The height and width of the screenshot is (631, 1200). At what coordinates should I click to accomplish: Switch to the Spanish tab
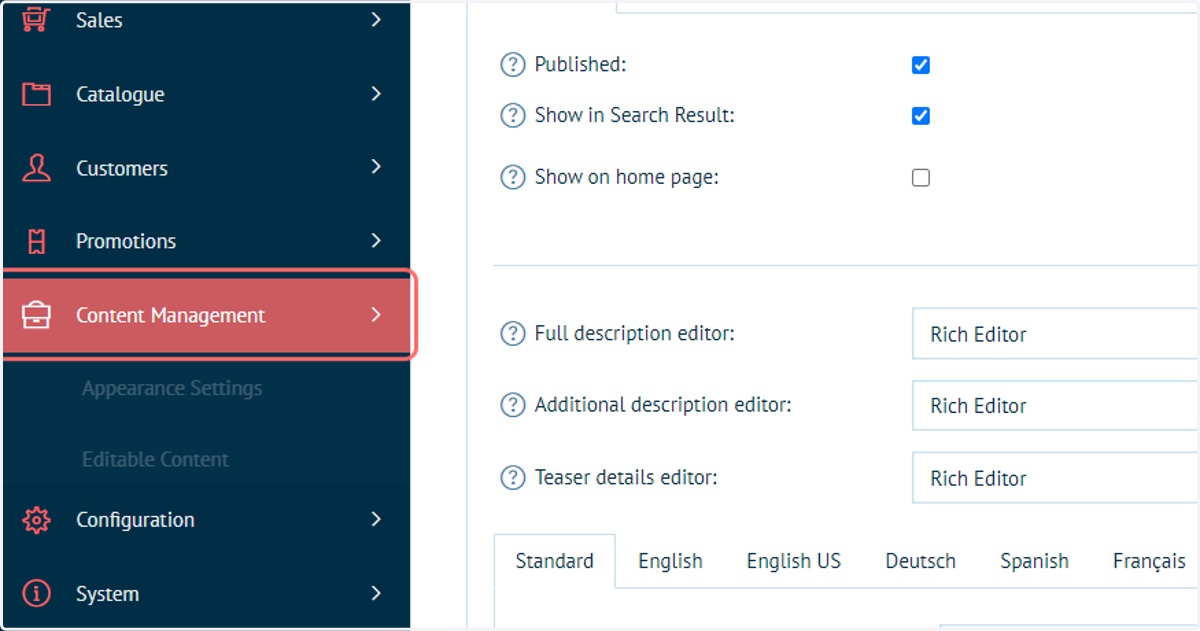tap(1035, 561)
